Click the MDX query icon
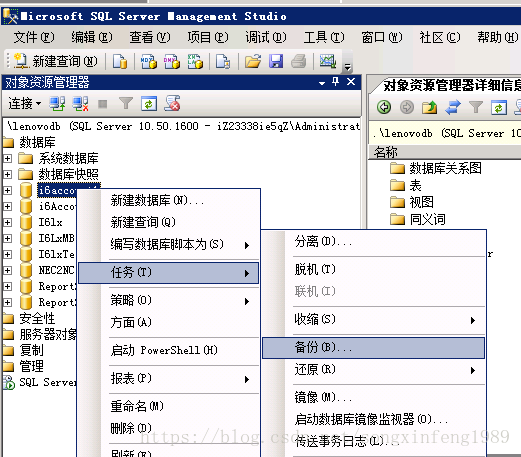Image resolution: width=521 pixels, height=457 pixels. pyautogui.click(x=148, y=61)
